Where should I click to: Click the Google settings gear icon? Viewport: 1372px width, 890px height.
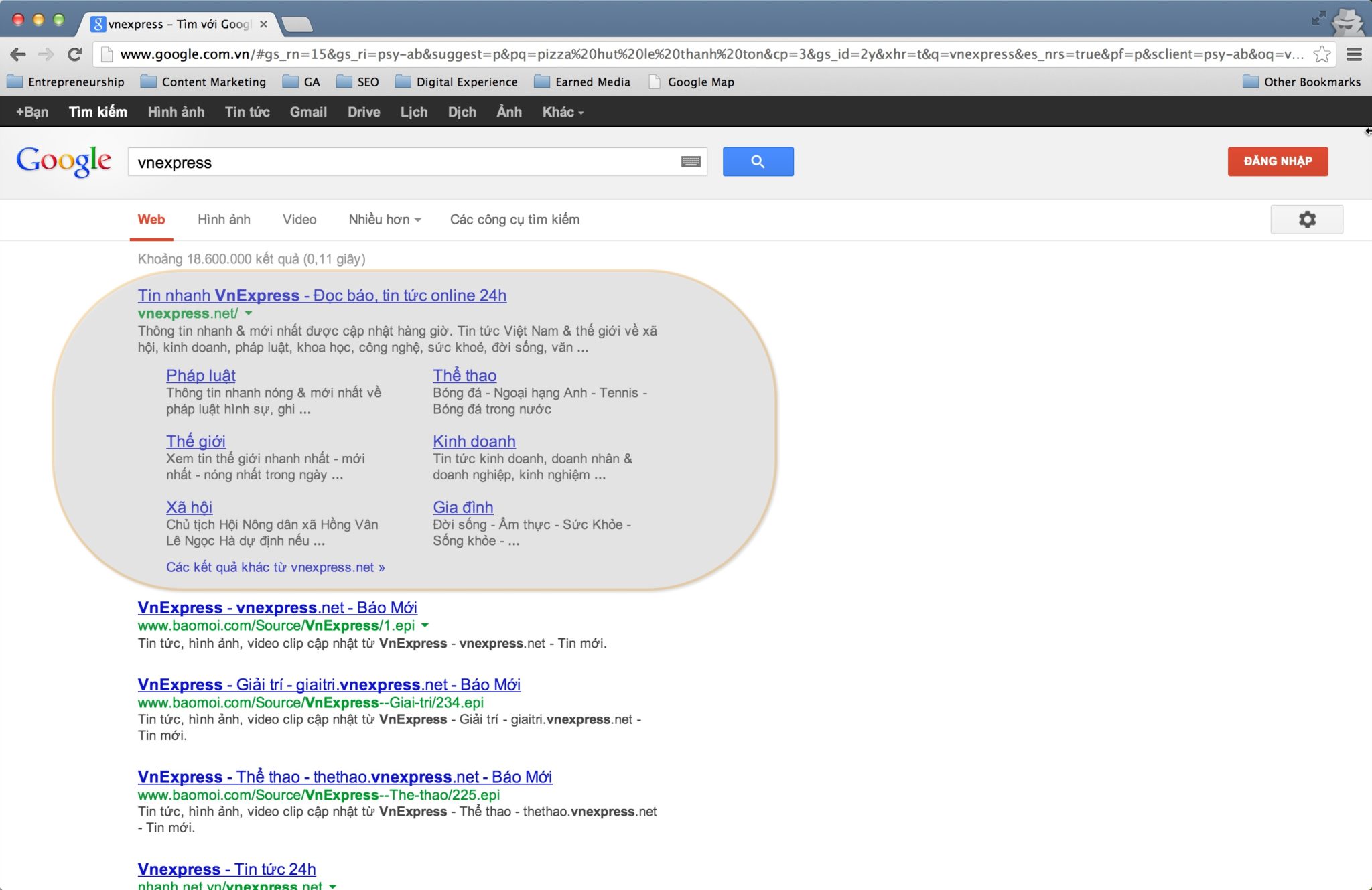(1307, 219)
